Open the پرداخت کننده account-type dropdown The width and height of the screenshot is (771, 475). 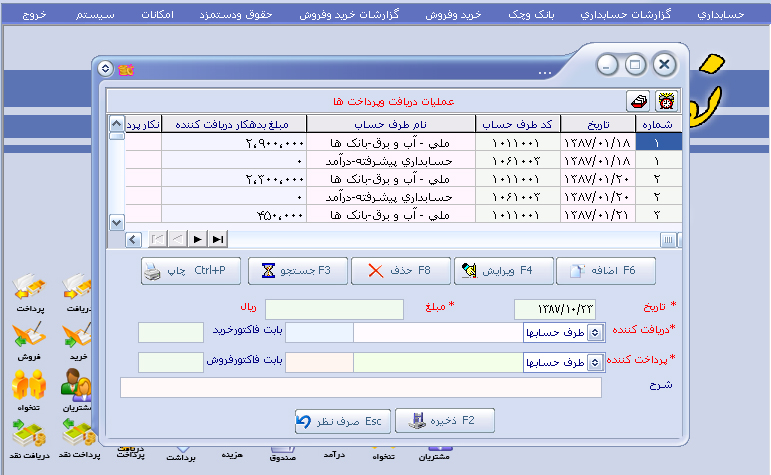click(593, 363)
